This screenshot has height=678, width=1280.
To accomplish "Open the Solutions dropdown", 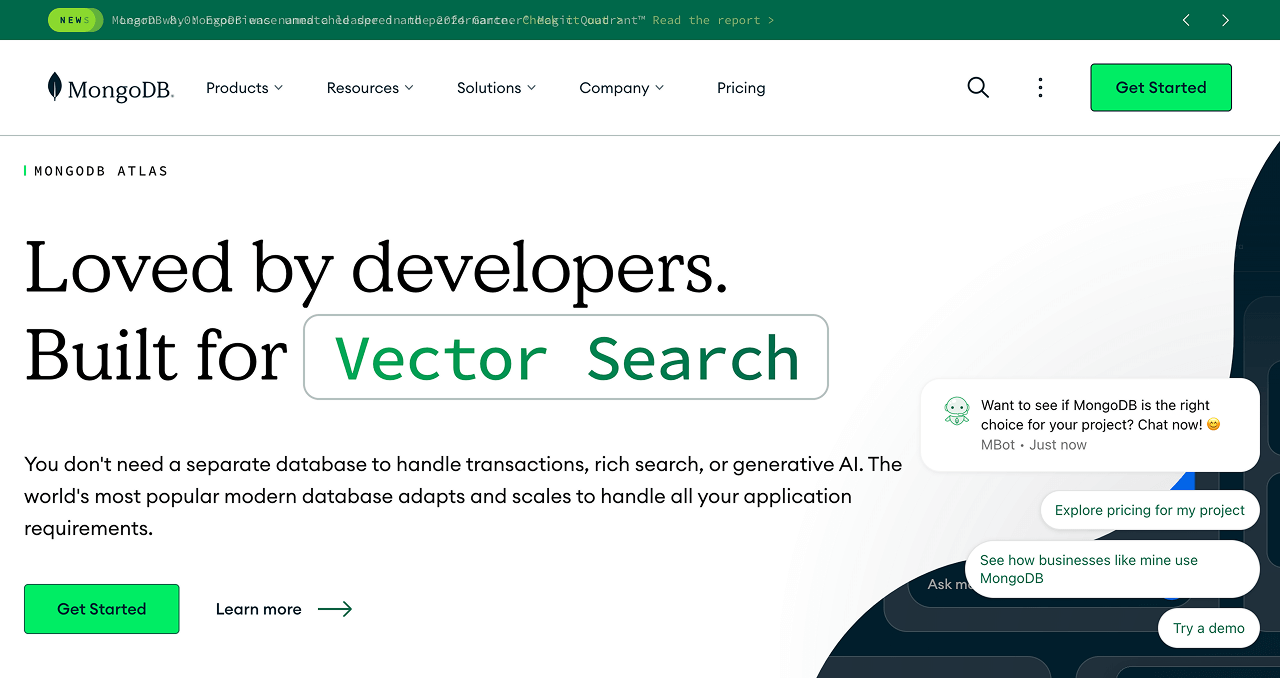I will (x=496, y=88).
